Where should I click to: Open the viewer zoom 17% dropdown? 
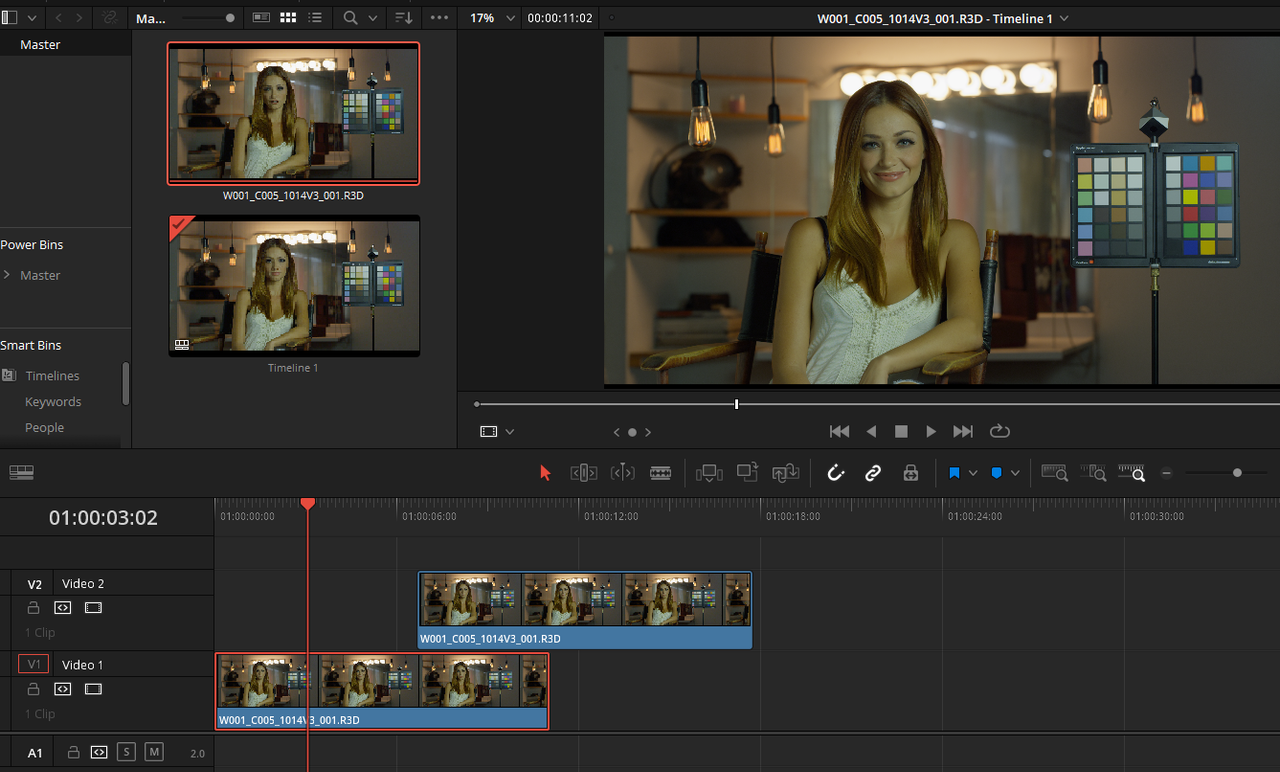click(x=492, y=18)
